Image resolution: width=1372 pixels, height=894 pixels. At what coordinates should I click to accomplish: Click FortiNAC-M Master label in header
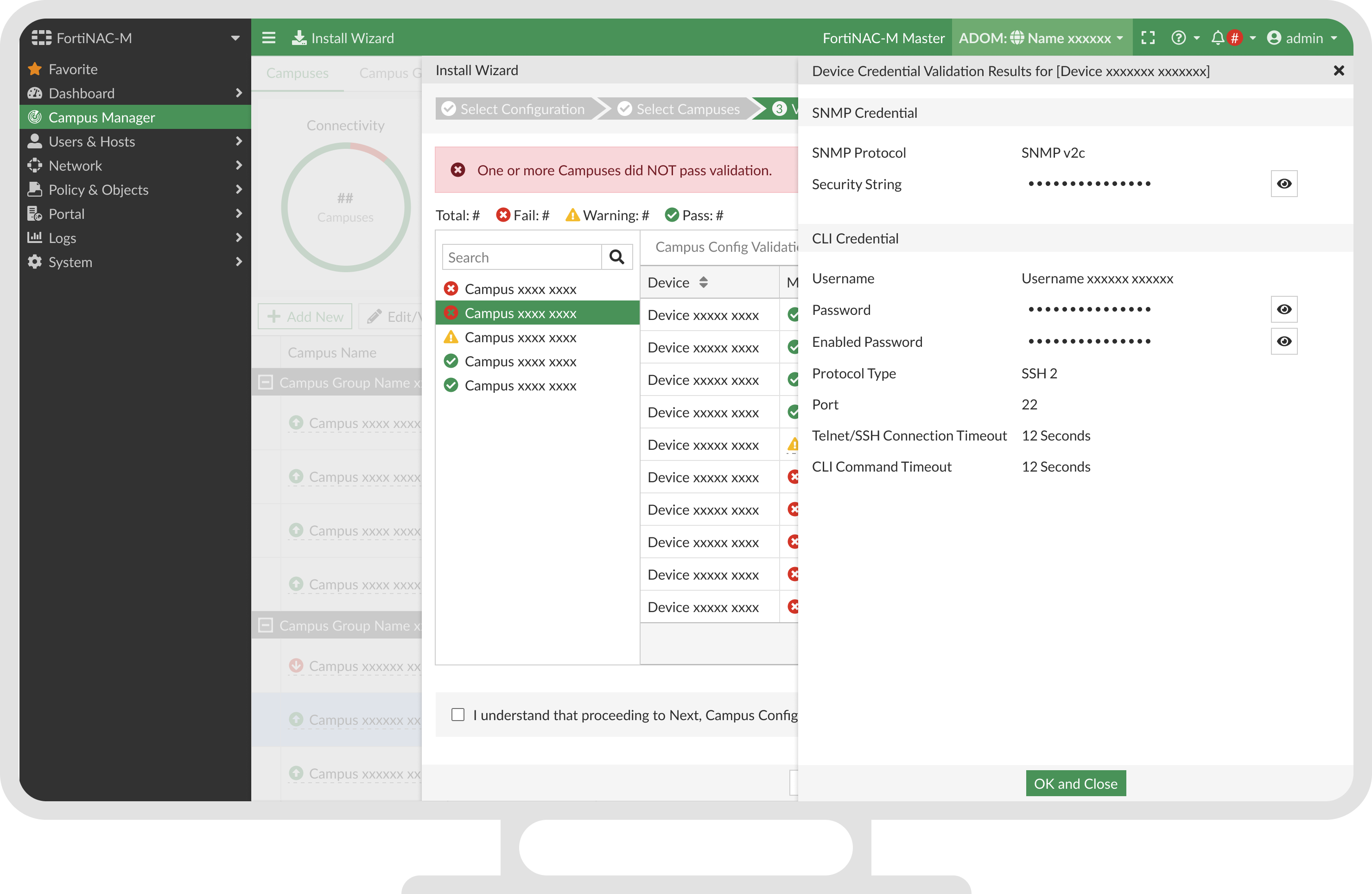[x=883, y=38]
